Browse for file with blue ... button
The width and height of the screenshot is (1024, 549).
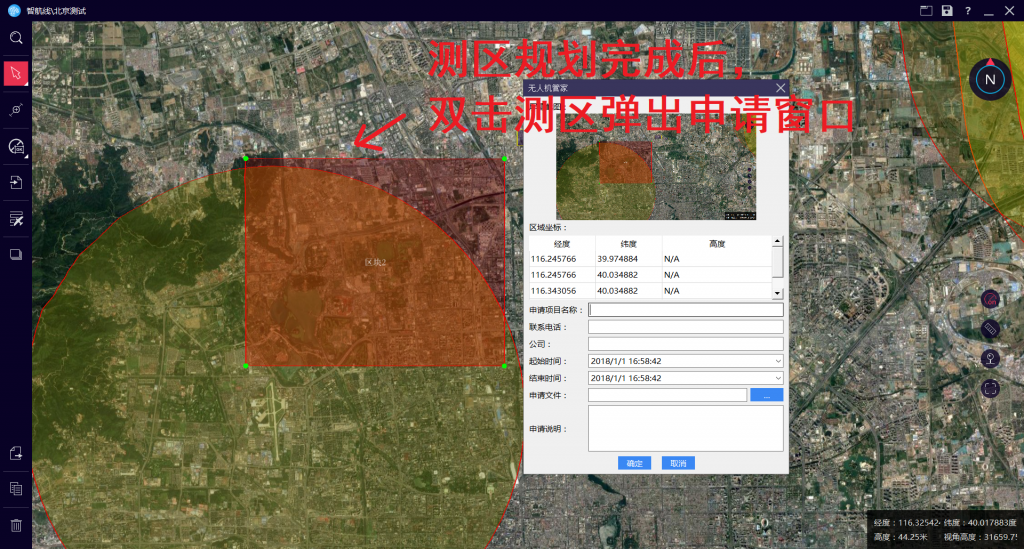(767, 395)
